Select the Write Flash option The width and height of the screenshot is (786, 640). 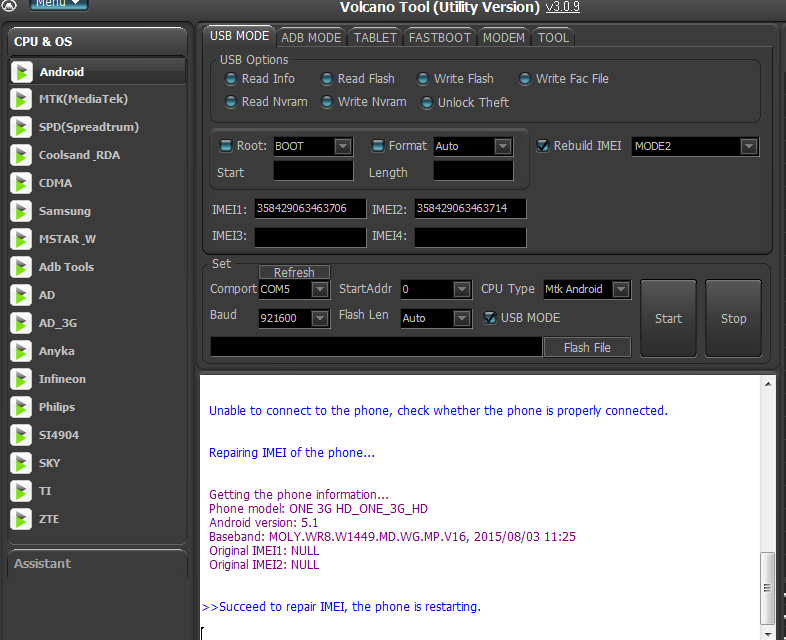tap(423, 79)
